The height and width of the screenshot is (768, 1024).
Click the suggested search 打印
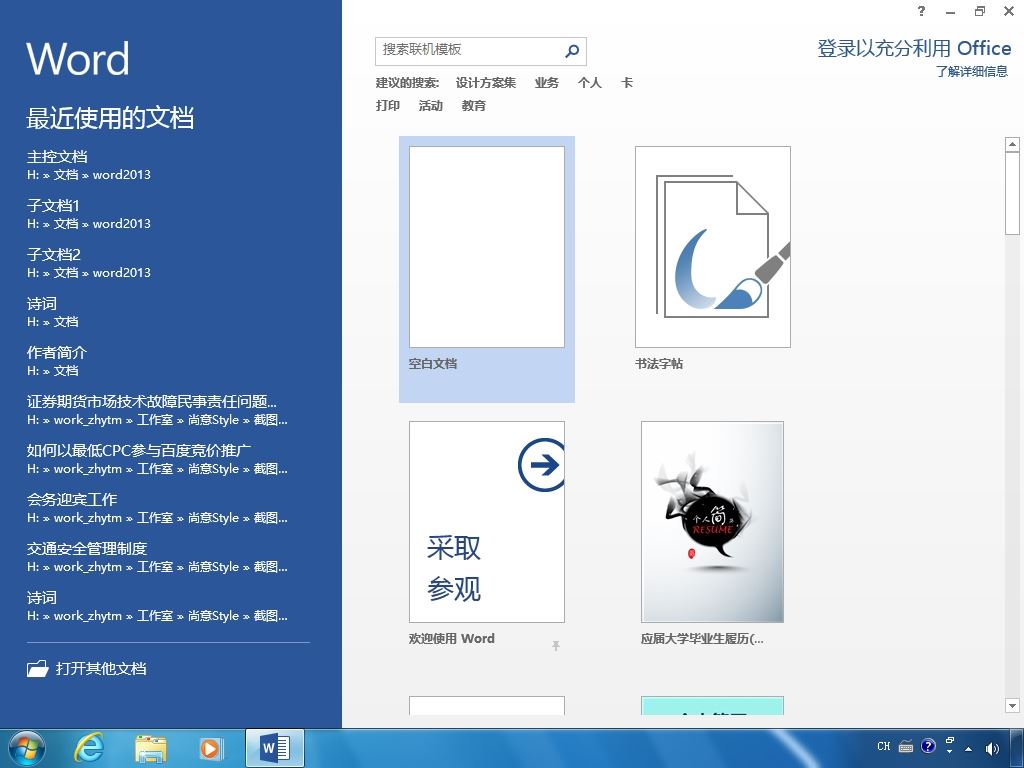[x=388, y=106]
